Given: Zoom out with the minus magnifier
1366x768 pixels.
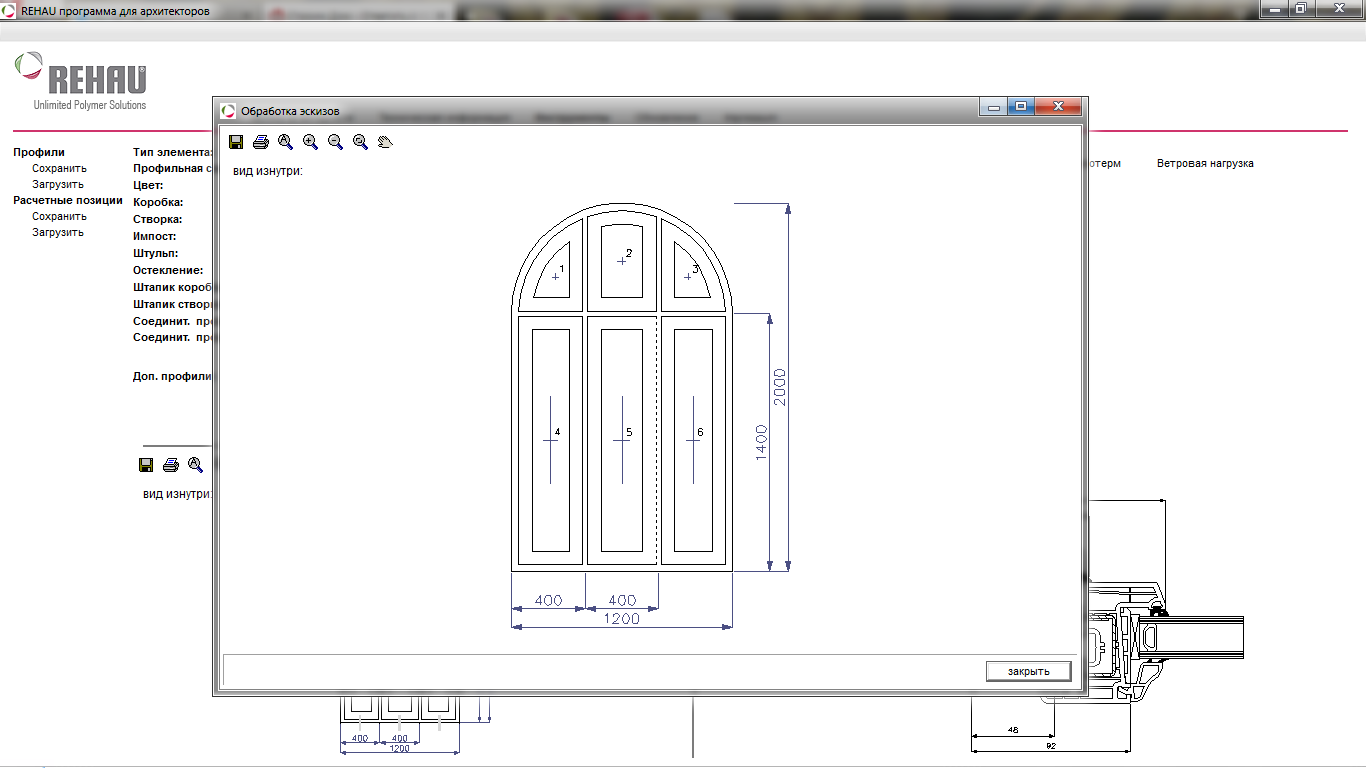Looking at the screenshot, I should (x=336, y=142).
